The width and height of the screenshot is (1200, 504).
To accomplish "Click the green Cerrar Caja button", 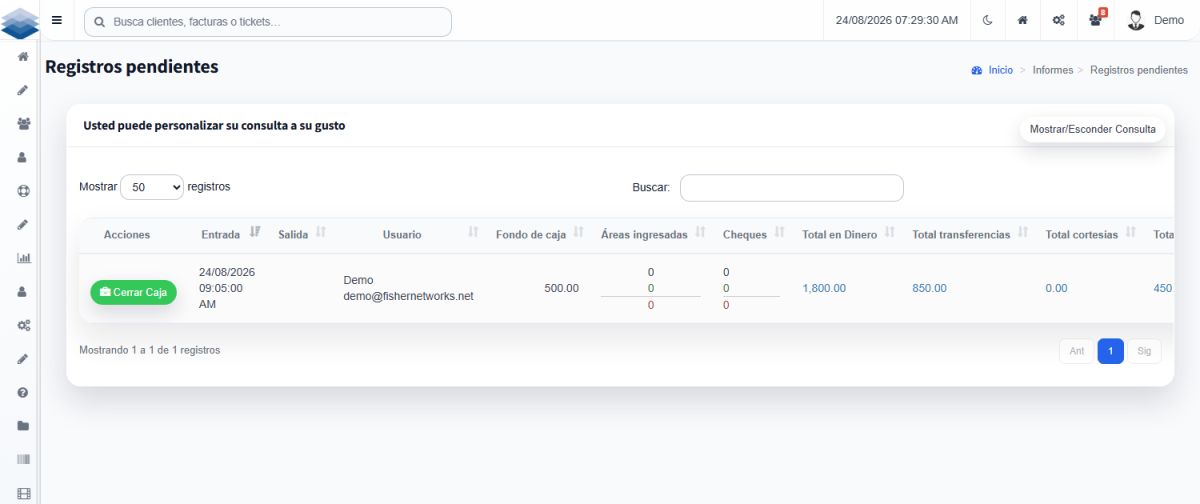I will [133, 291].
